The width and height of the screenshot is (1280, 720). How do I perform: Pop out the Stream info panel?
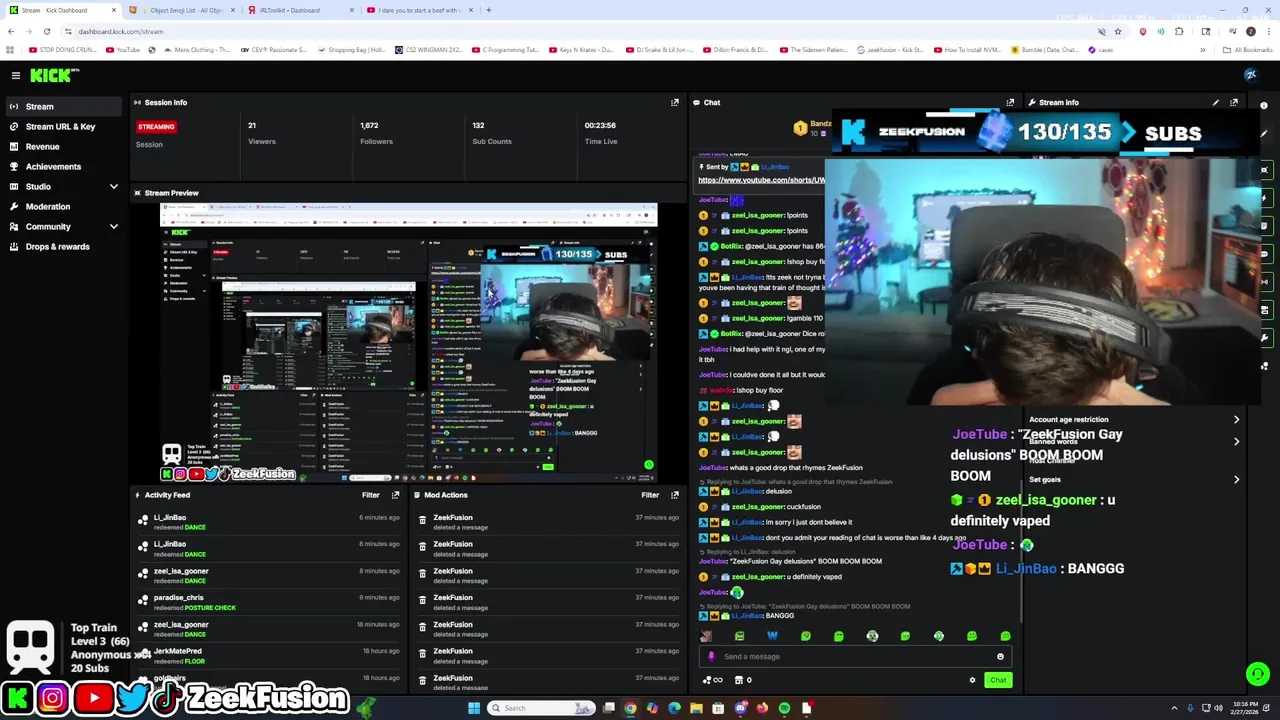1234,102
